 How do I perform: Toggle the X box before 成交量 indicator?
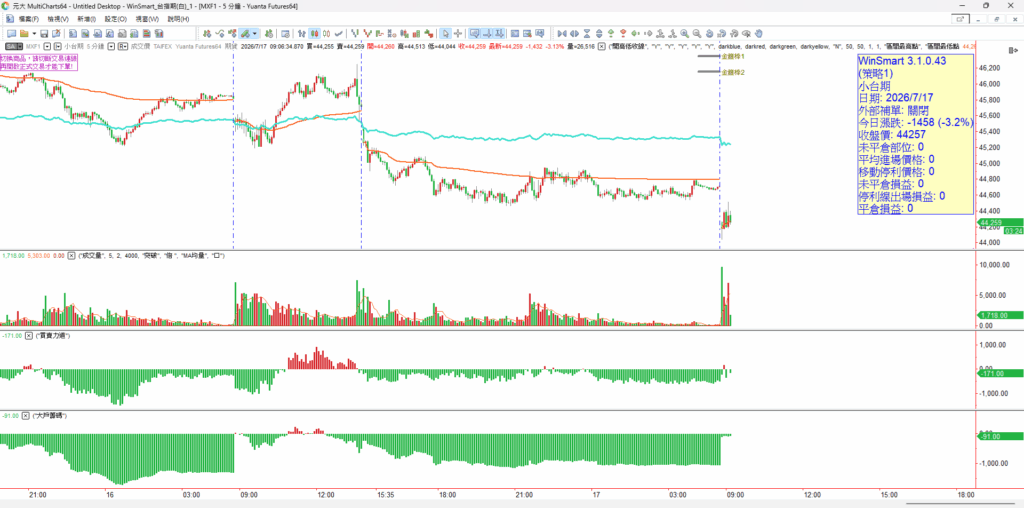[72, 255]
